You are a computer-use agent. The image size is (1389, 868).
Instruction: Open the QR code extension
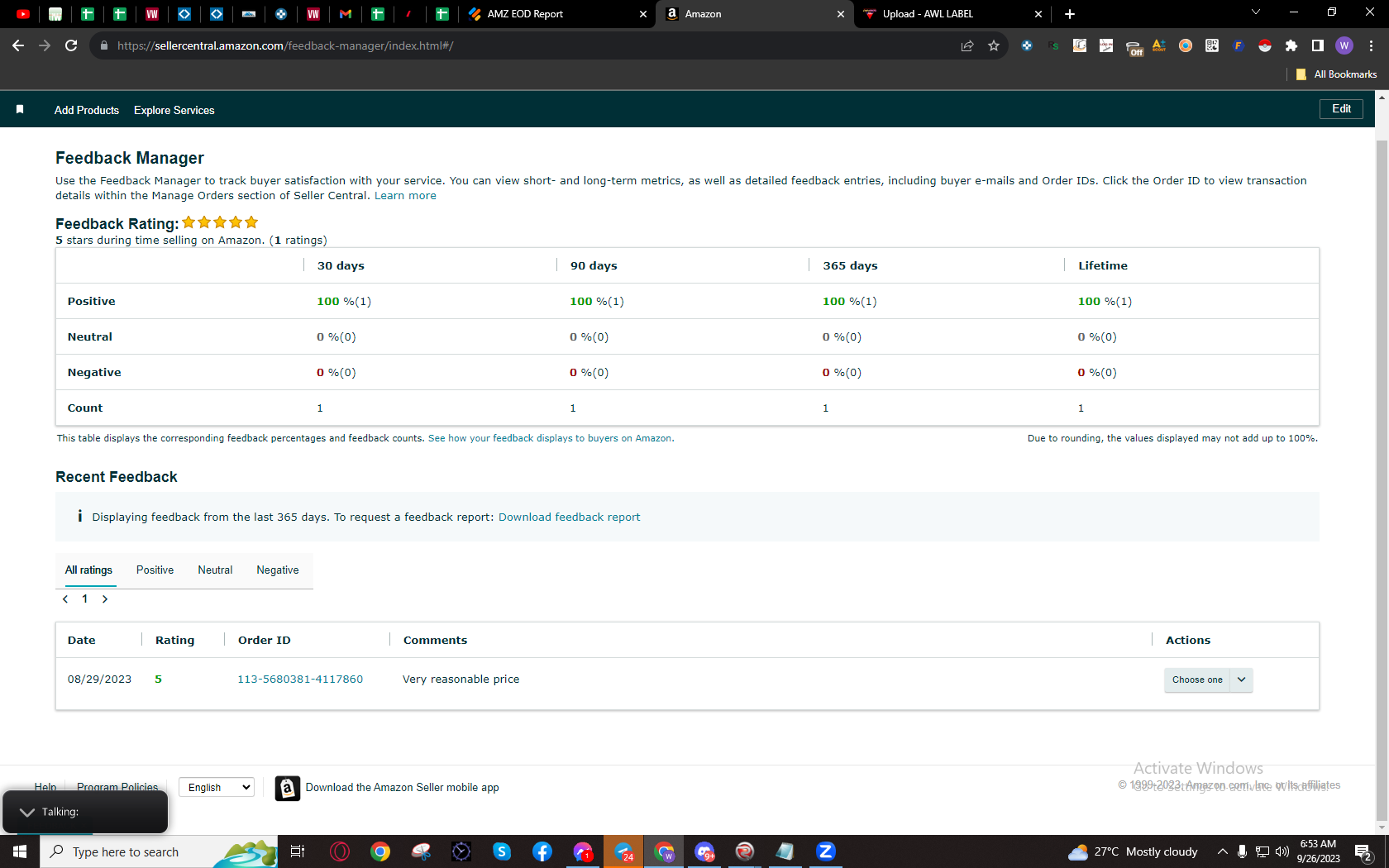pyautogui.click(x=1212, y=45)
